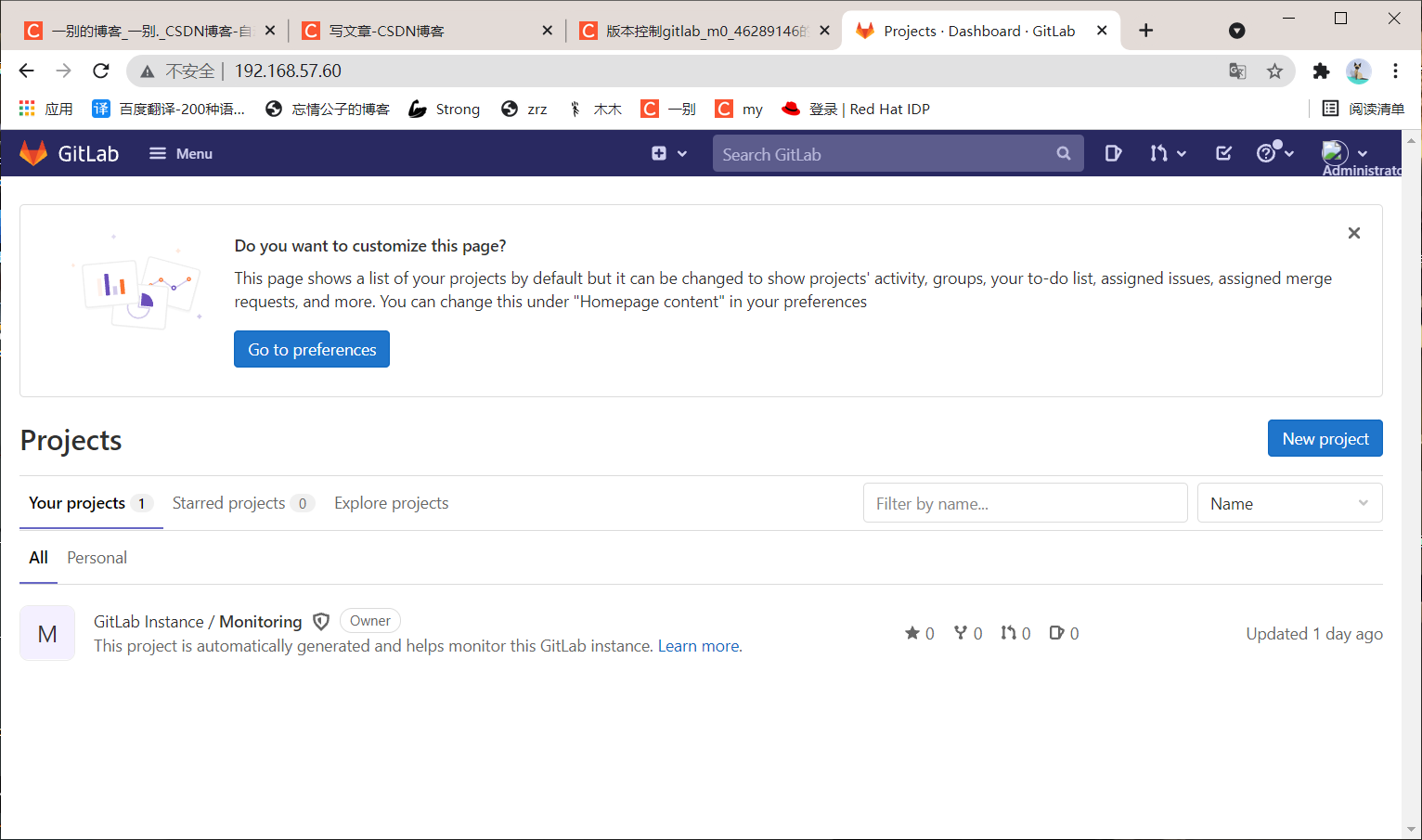Open the Issues icon in the navbar

click(1113, 153)
